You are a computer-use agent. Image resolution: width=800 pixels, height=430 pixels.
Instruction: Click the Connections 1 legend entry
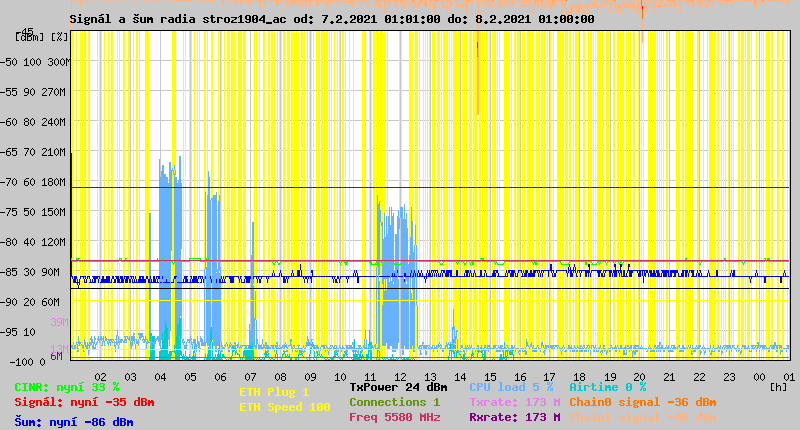coord(394,402)
